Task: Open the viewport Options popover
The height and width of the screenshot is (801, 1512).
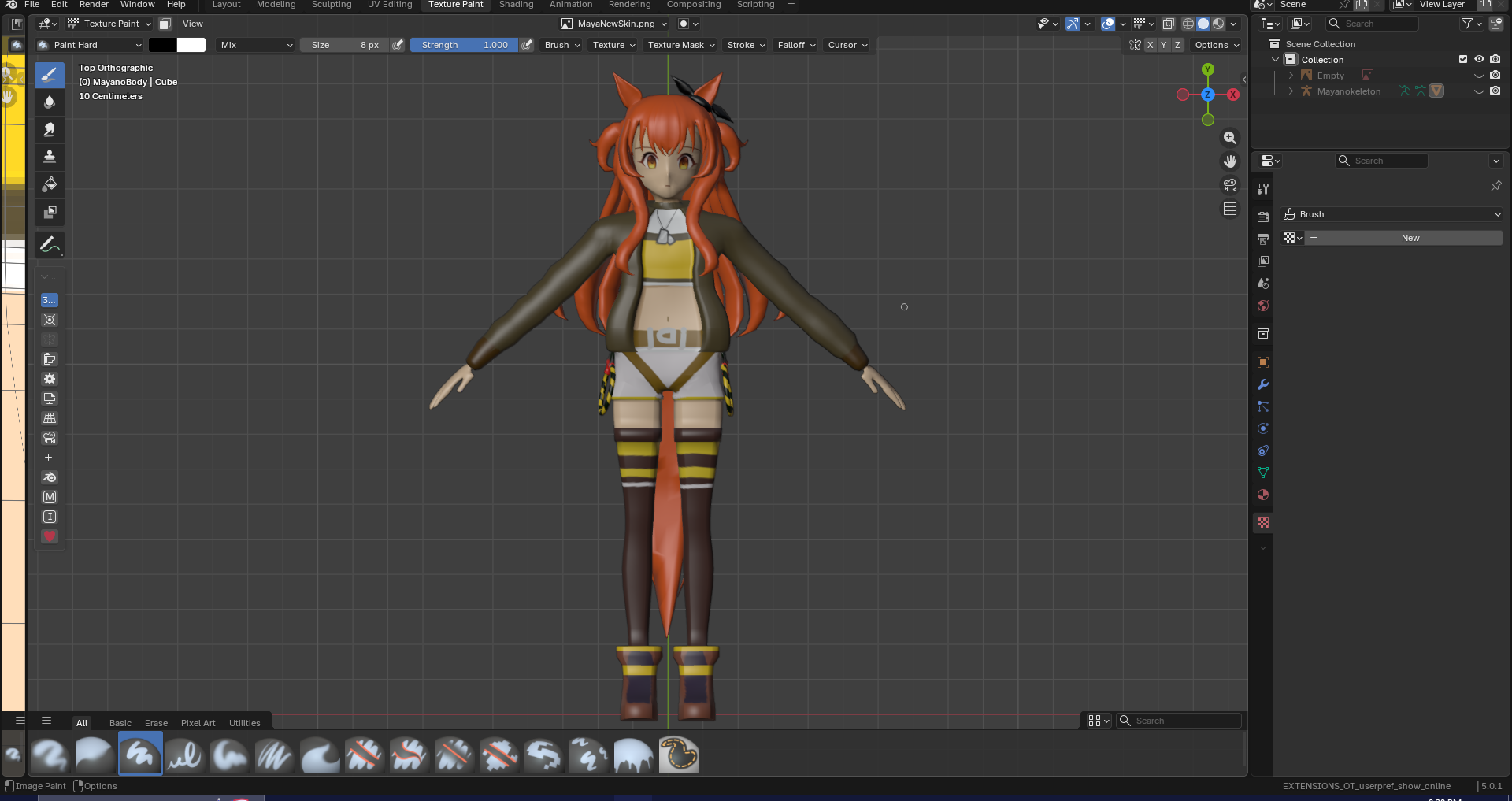Action: 1216,45
